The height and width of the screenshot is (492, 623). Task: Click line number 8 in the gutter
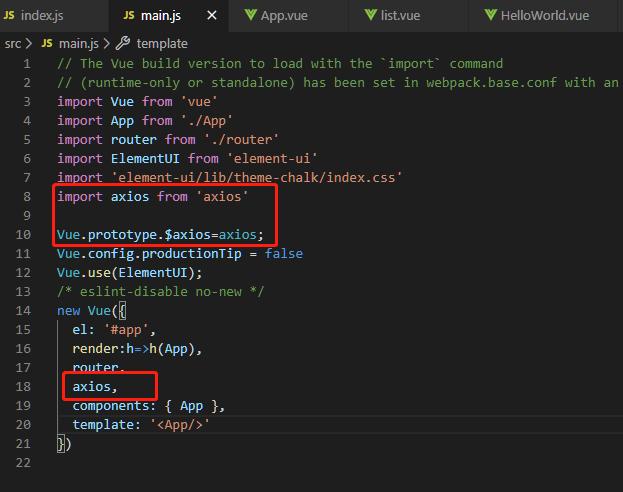[x=29, y=197]
